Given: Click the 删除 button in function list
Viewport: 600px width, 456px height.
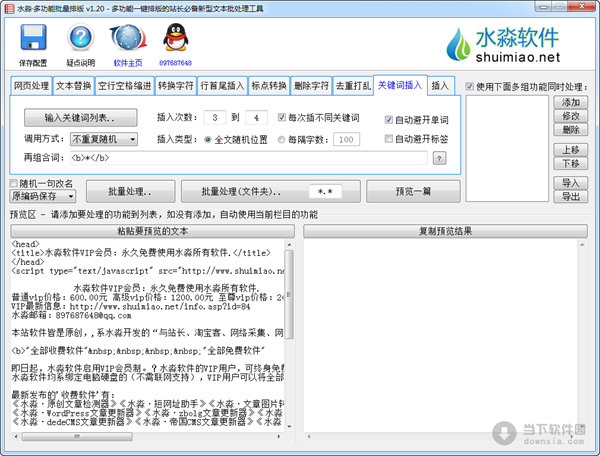Looking at the screenshot, I should 571,130.
